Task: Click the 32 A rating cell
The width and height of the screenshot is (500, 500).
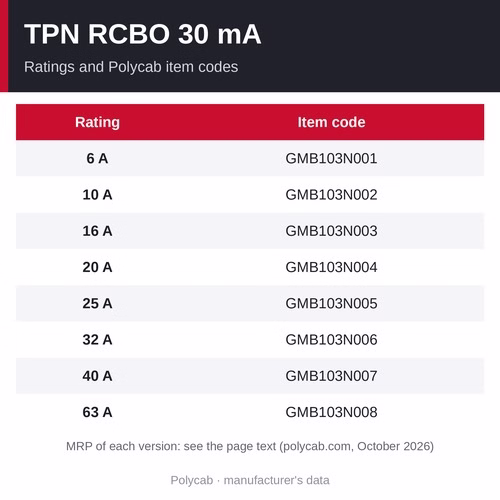Action: 97,340
